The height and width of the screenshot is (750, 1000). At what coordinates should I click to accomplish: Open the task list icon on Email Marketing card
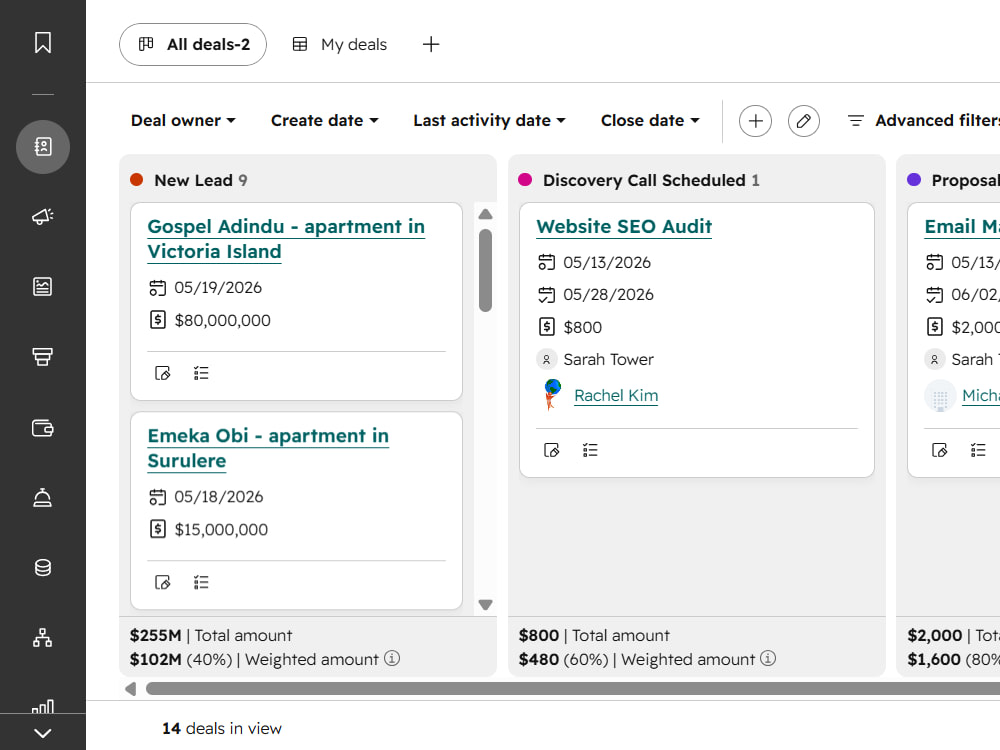[x=978, y=450]
